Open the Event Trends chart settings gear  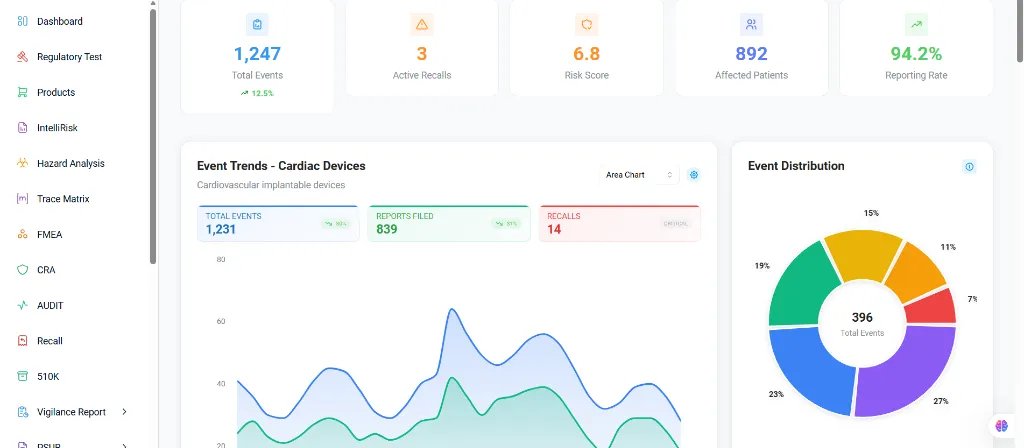[694, 175]
